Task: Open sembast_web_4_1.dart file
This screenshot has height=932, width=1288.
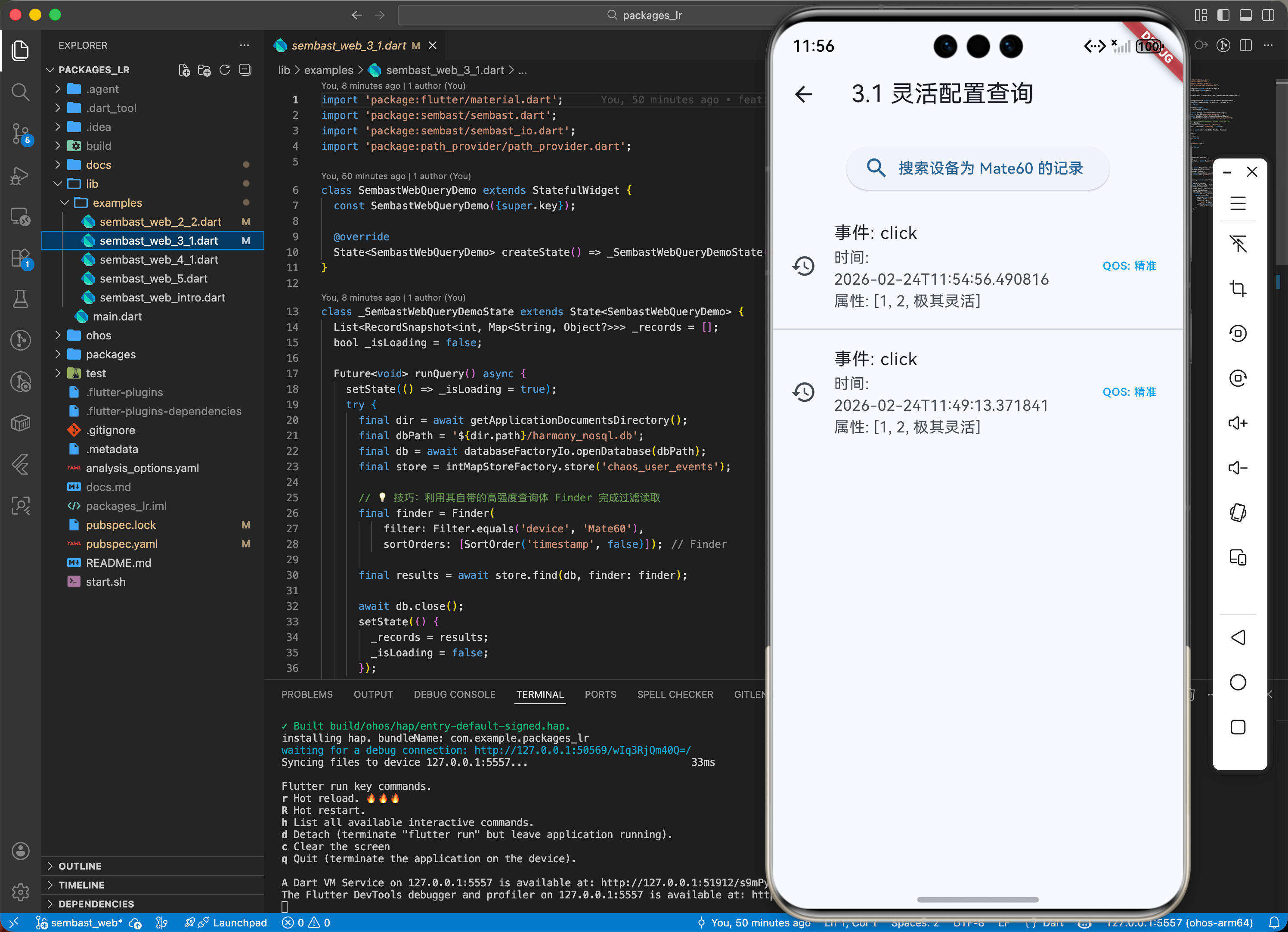Action: point(158,260)
